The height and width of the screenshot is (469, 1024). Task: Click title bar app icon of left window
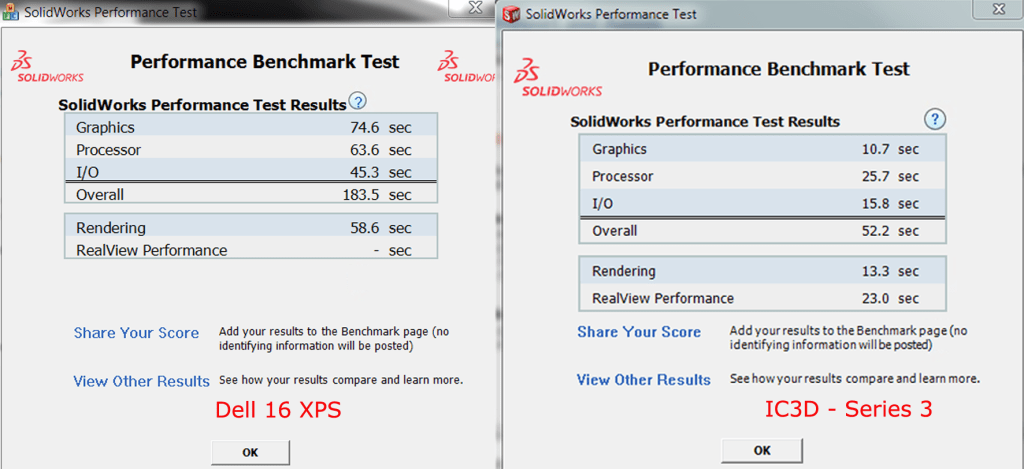pos(10,11)
